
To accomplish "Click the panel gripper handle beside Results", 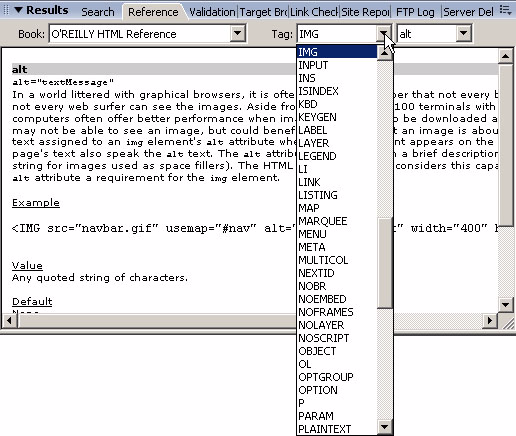I will [x=6, y=10].
